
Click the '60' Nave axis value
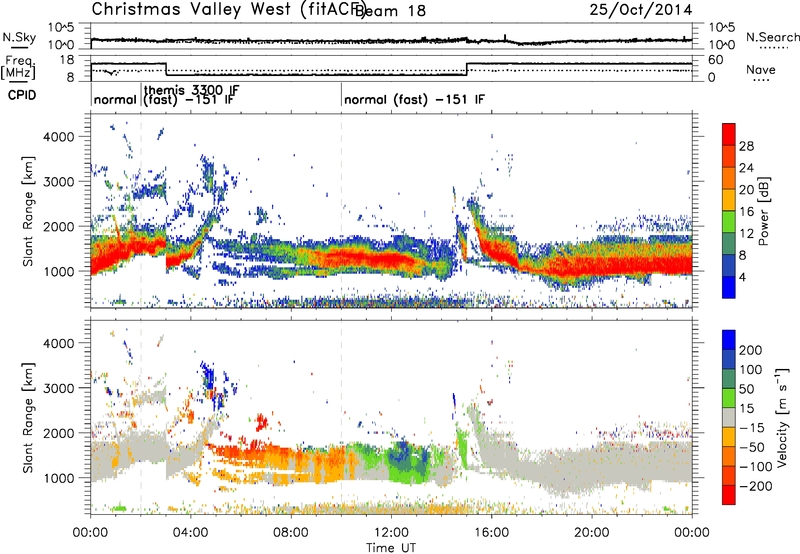(x=716, y=60)
